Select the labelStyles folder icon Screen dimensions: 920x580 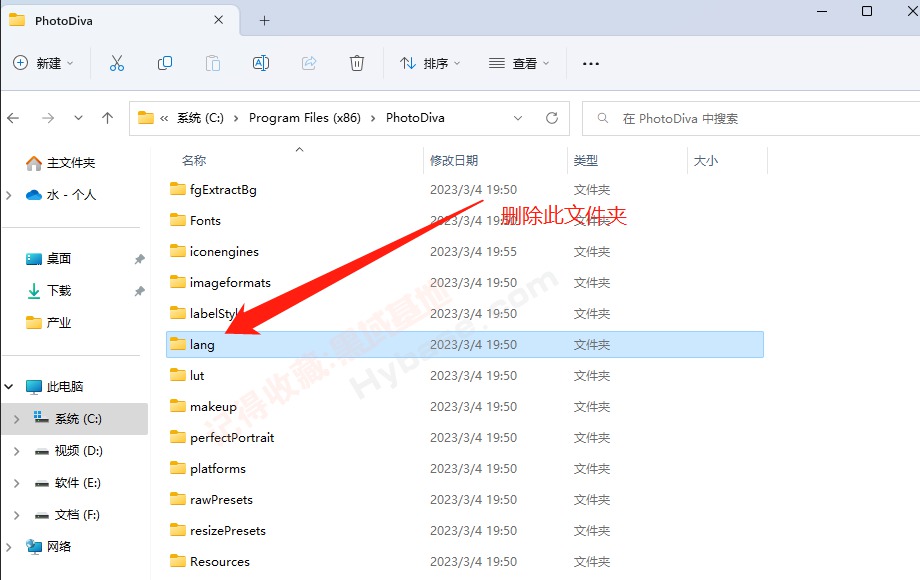[178, 313]
